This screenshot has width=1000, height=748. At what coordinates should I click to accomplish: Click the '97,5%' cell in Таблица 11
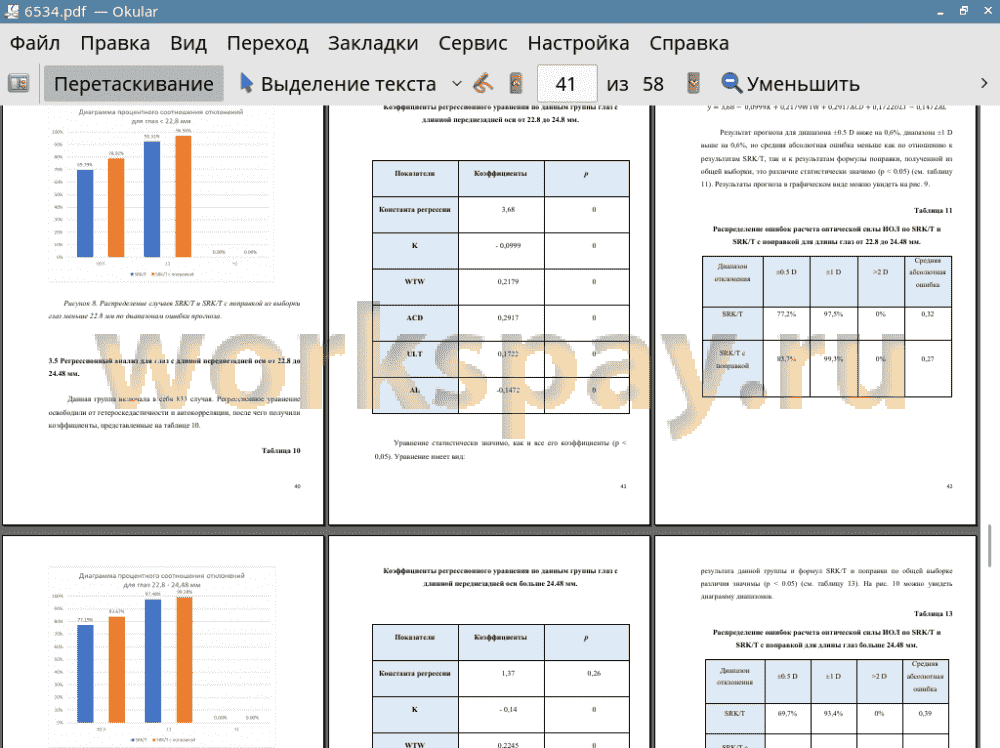[834, 323]
